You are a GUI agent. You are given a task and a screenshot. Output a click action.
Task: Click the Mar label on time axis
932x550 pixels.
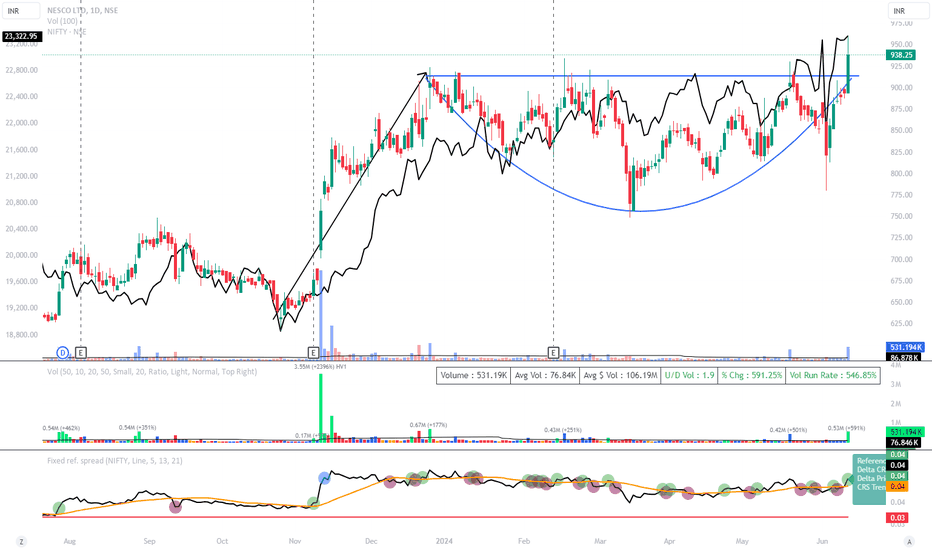[x=600, y=541]
